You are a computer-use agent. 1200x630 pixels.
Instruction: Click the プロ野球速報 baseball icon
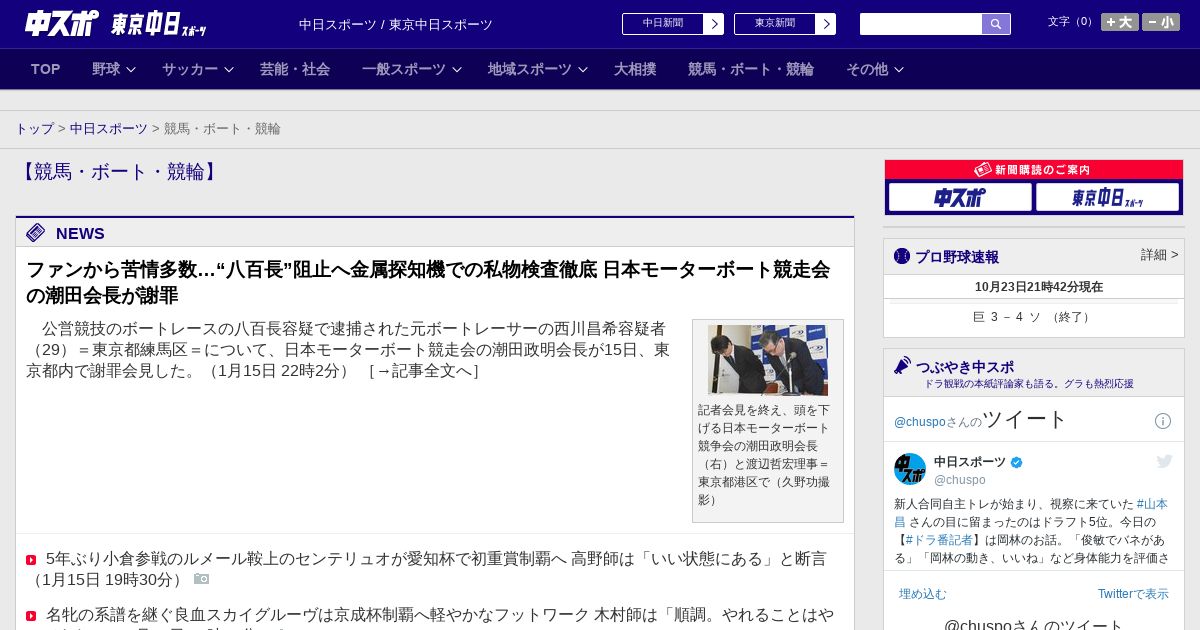[902, 256]
